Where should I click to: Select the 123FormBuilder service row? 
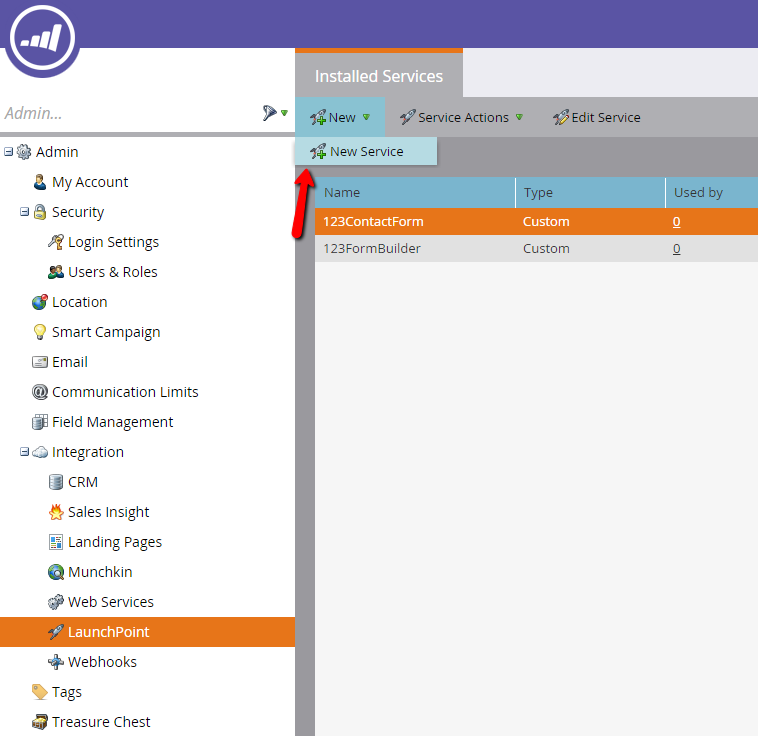click(537, 249)
